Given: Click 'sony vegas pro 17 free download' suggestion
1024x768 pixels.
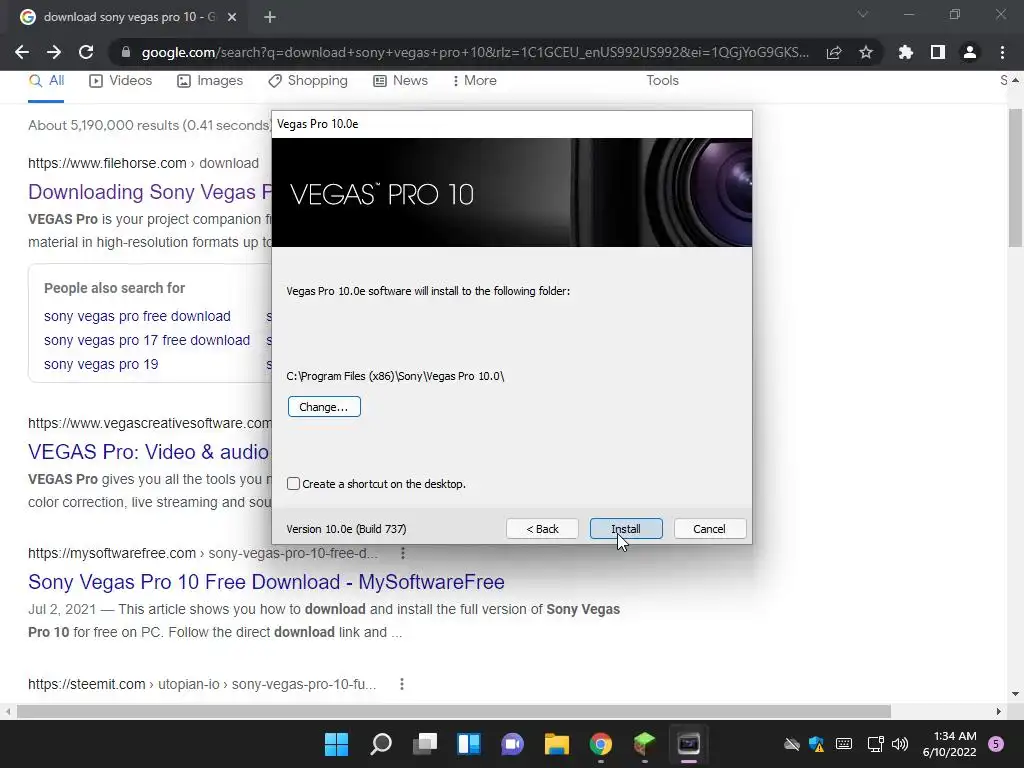Looking at the screenshot, I should click(x=147, y=340).
